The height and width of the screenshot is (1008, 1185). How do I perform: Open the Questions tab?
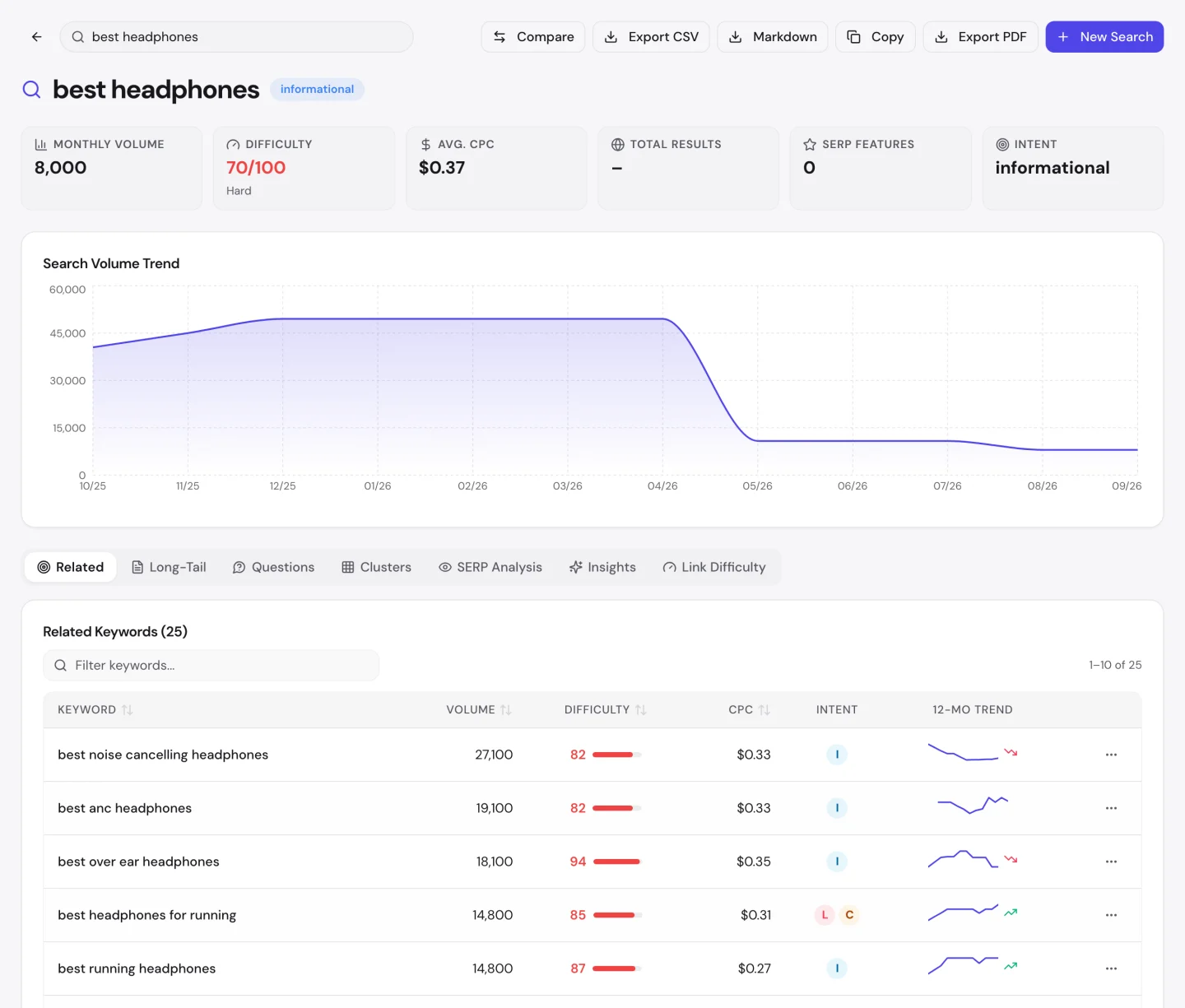(273, 567)
